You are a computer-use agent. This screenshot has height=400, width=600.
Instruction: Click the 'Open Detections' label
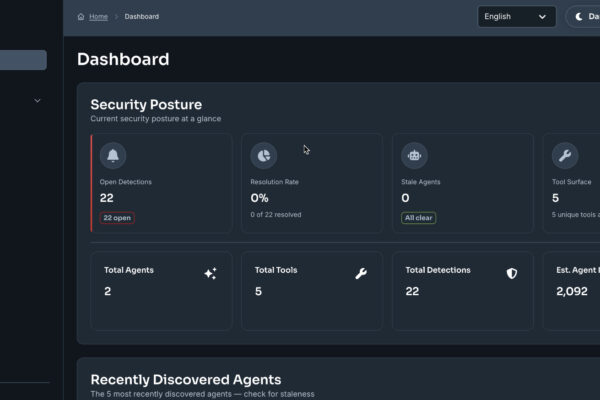tap(126, 182)
